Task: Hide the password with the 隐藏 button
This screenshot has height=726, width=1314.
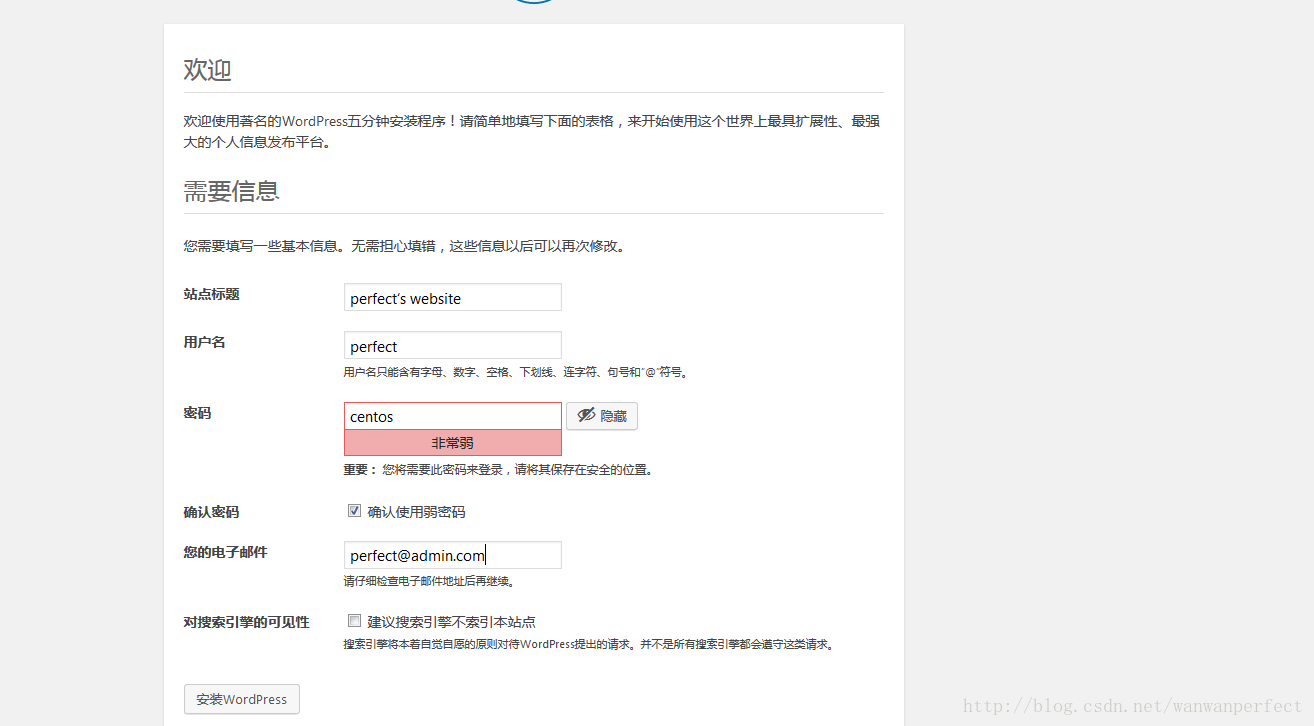Action: click(x=602, y=416)
